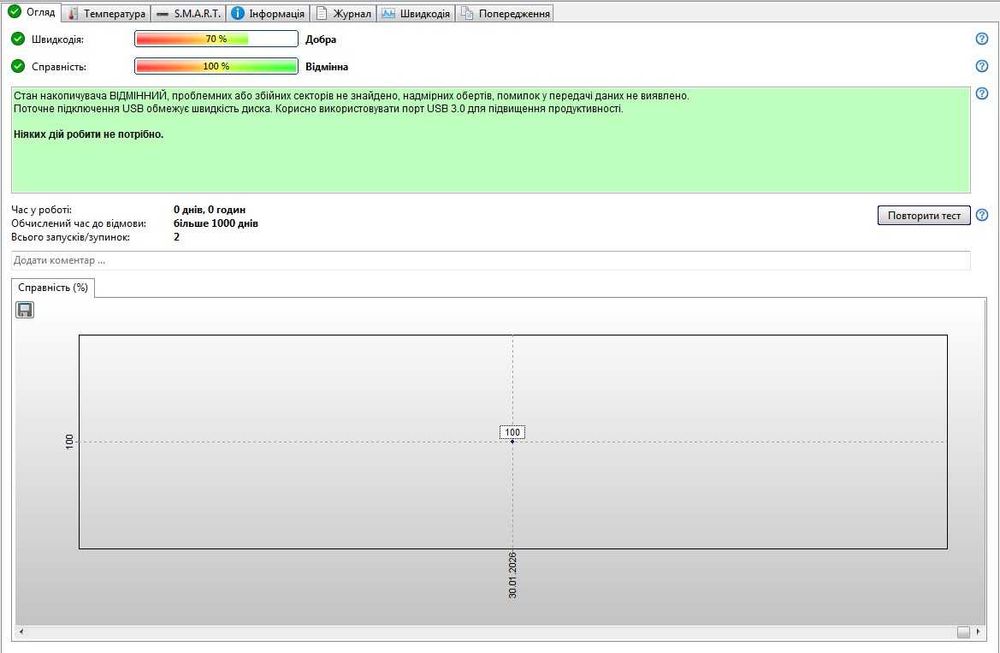1000x653 pixels.
Task: Click help icon beside Повторити тест
Action: (982, 216)
